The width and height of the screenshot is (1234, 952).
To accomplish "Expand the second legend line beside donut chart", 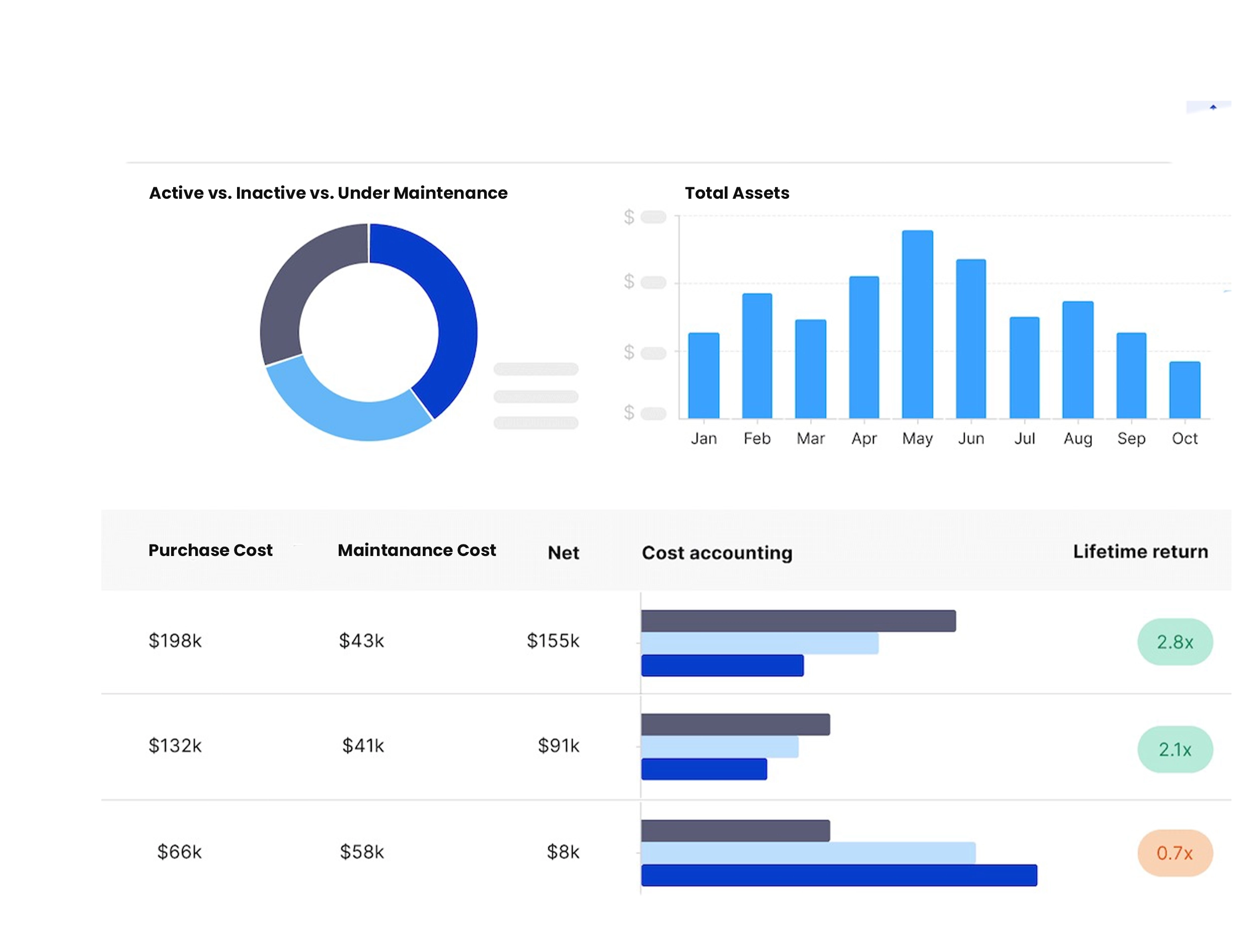I will click(535, 396).
